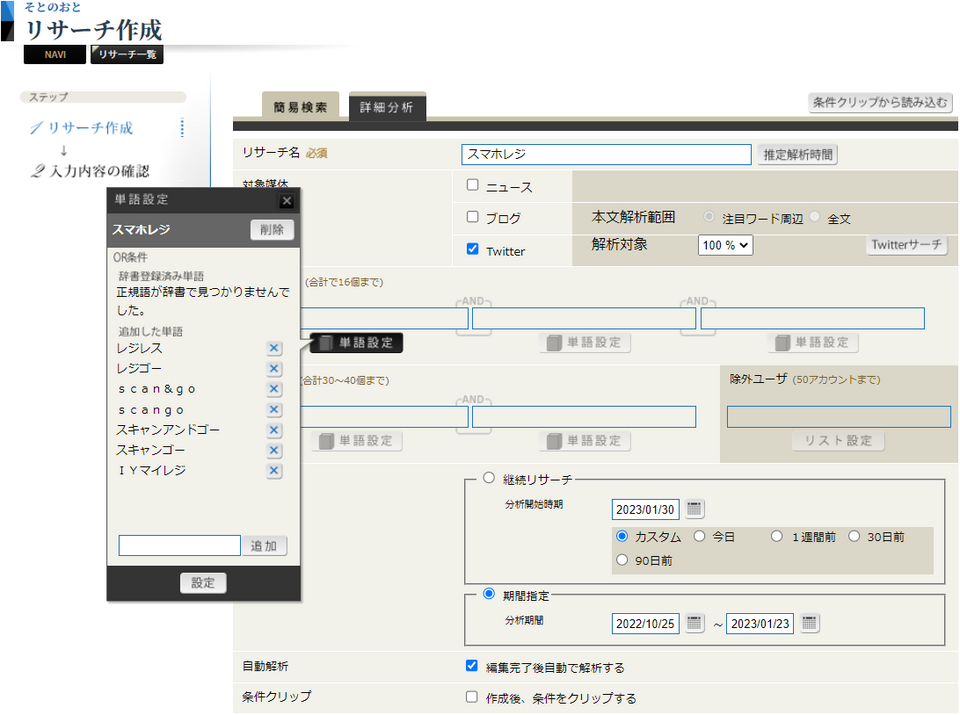This screenshot has width=960, height=715.
Task: Choose the 1週間前 radio option
Action: (777, 537)
